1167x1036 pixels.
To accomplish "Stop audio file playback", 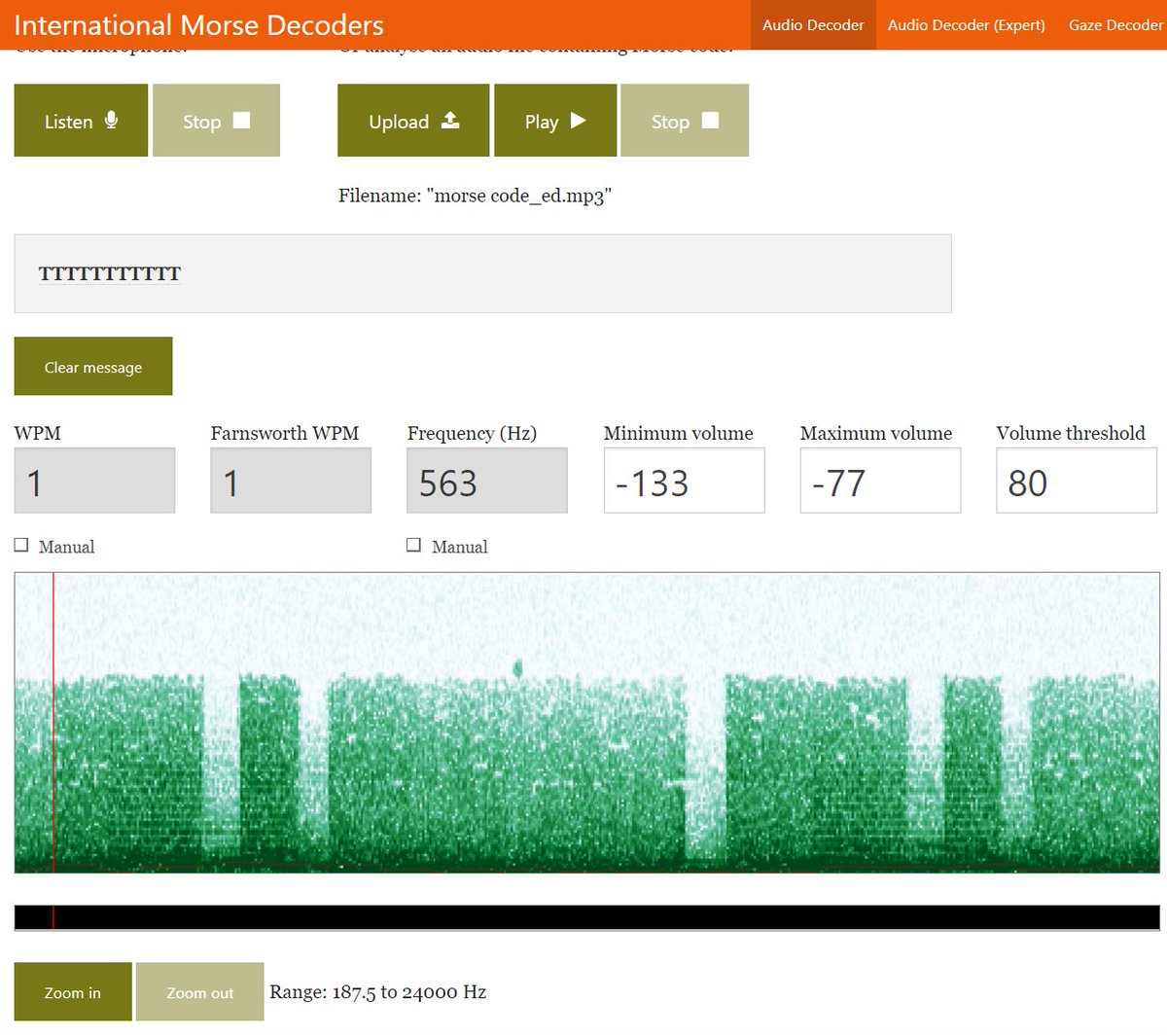I will (x=685, y=121).
